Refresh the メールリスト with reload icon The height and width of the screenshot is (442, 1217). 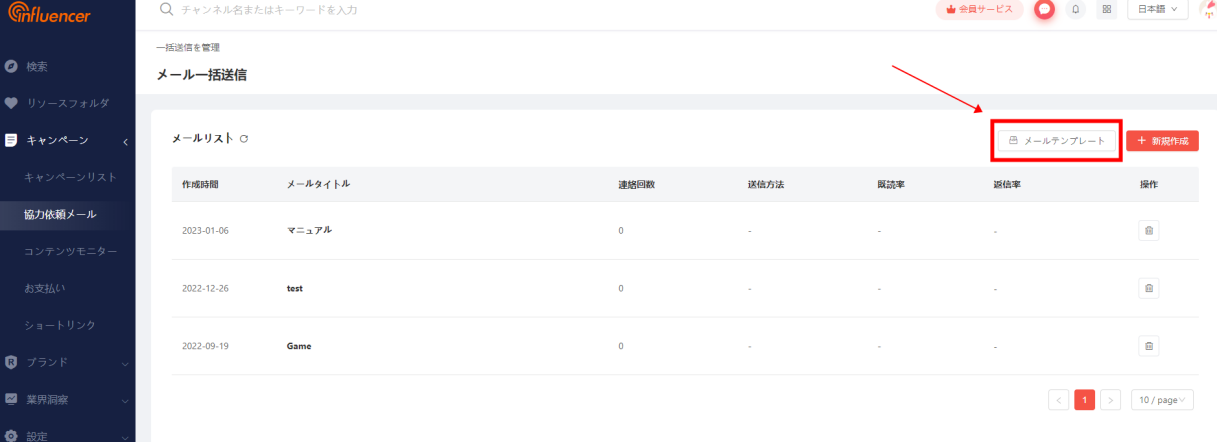(244, 138)
